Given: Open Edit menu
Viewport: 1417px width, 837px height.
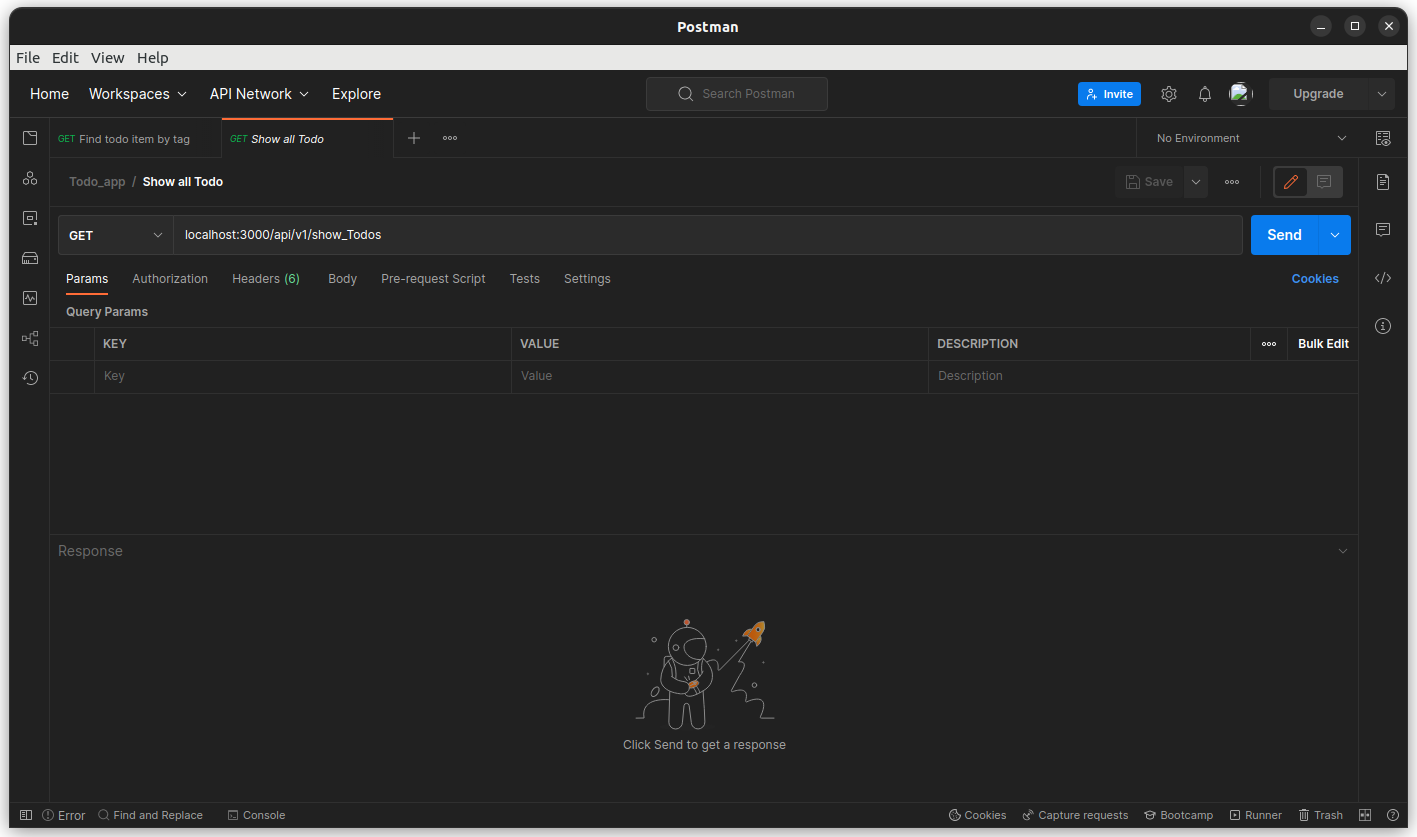Looking at the screenshot, I should pyautogui.click(x=65, y=58).
